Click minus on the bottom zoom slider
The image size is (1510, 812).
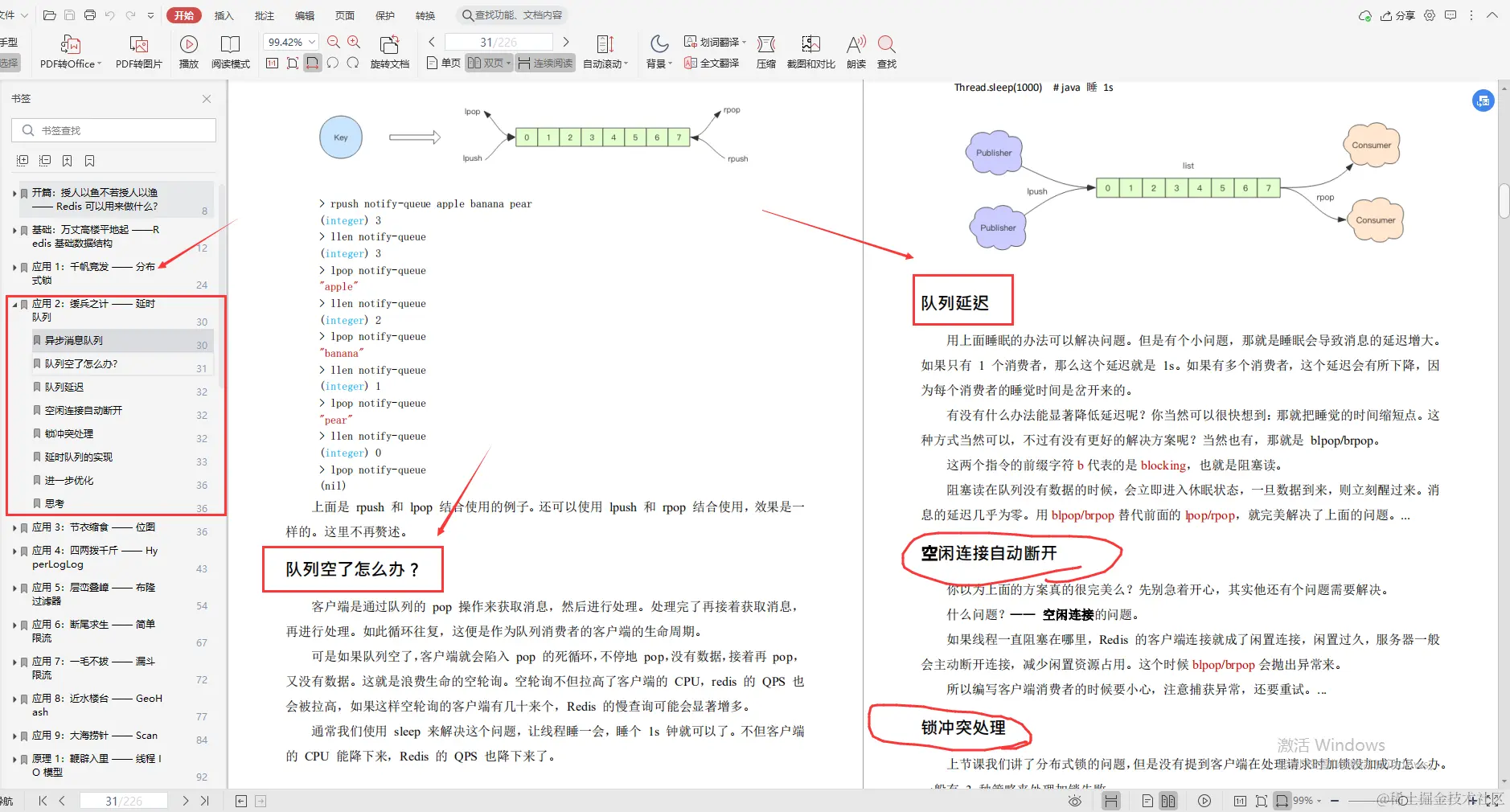(1334, 801)
